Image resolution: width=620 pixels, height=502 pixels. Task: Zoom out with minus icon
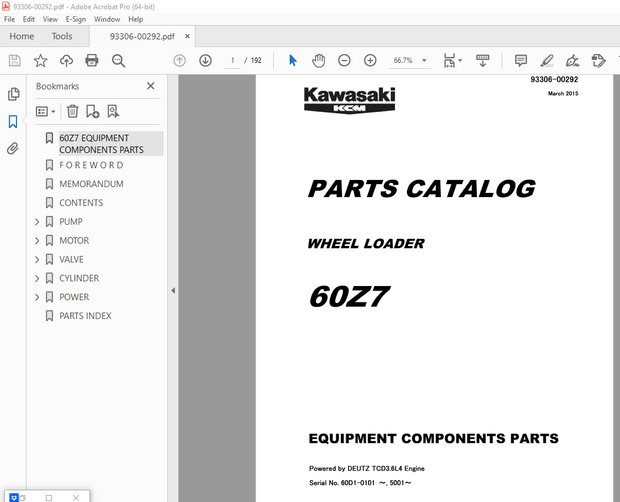point(344,60)
